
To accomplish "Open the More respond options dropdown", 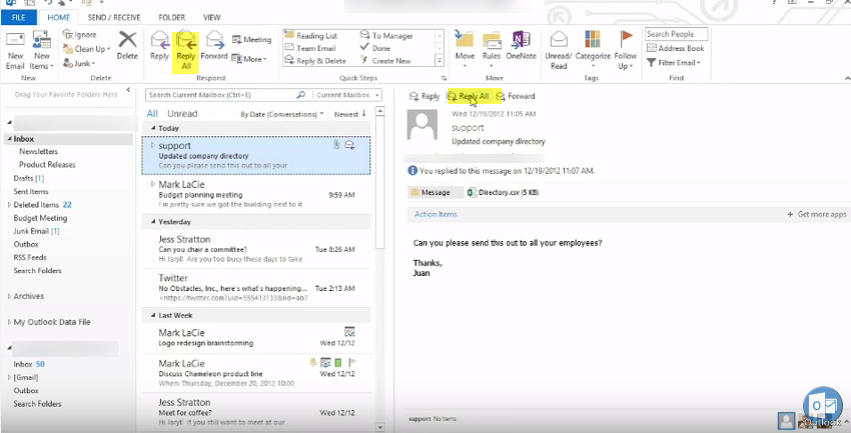I will (249, 59).
